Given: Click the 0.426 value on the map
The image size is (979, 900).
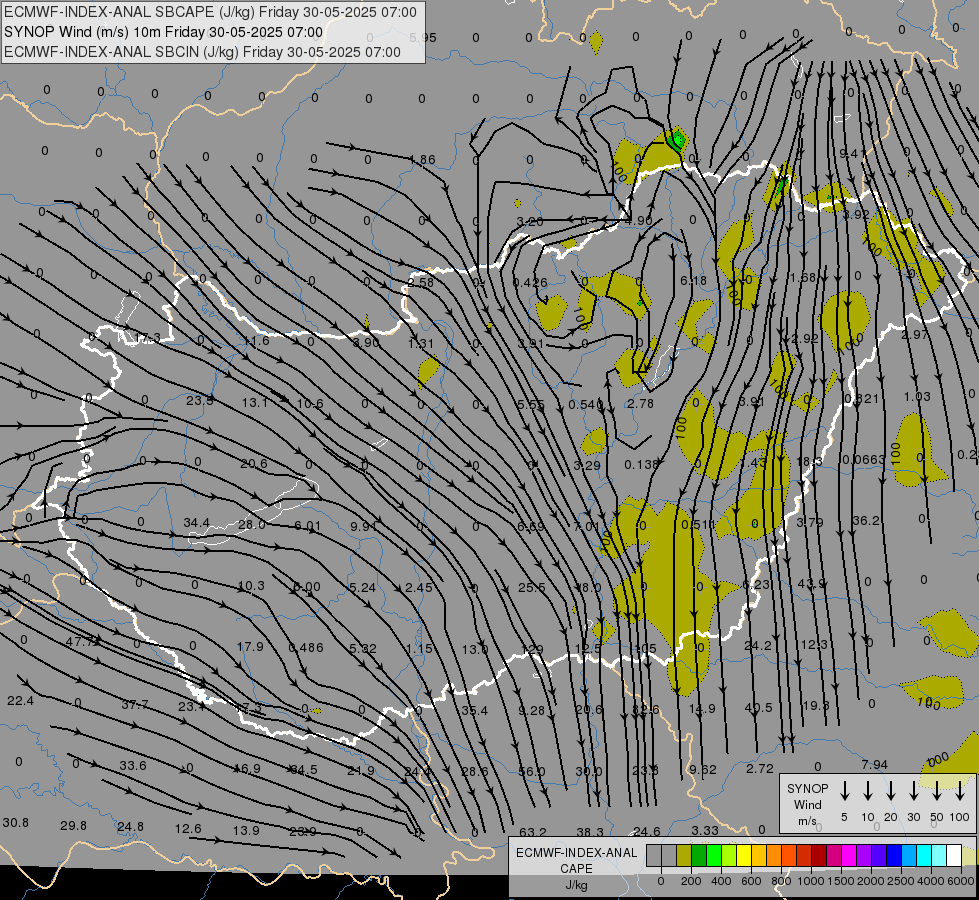Looking at the screenshot, I should 530,282.
